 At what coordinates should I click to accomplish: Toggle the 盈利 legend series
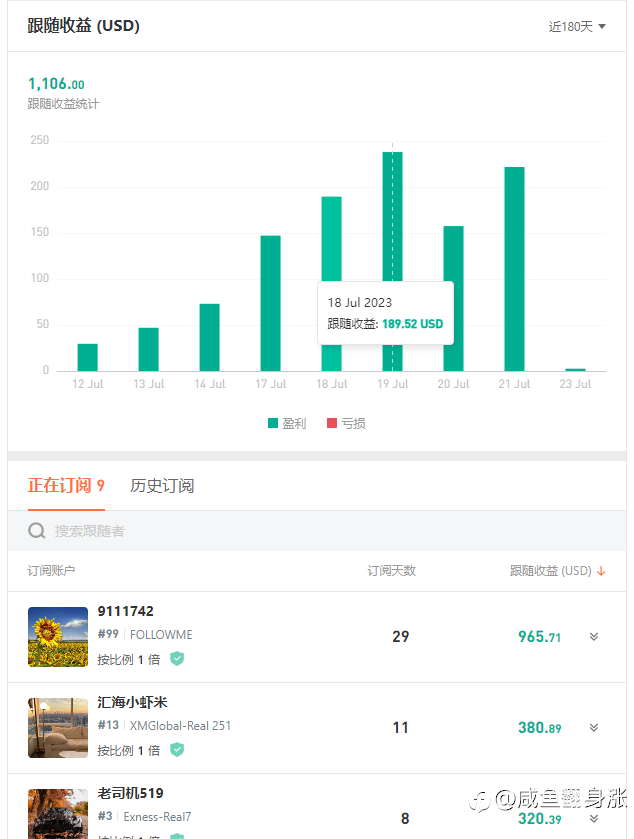tap(287, 423)
